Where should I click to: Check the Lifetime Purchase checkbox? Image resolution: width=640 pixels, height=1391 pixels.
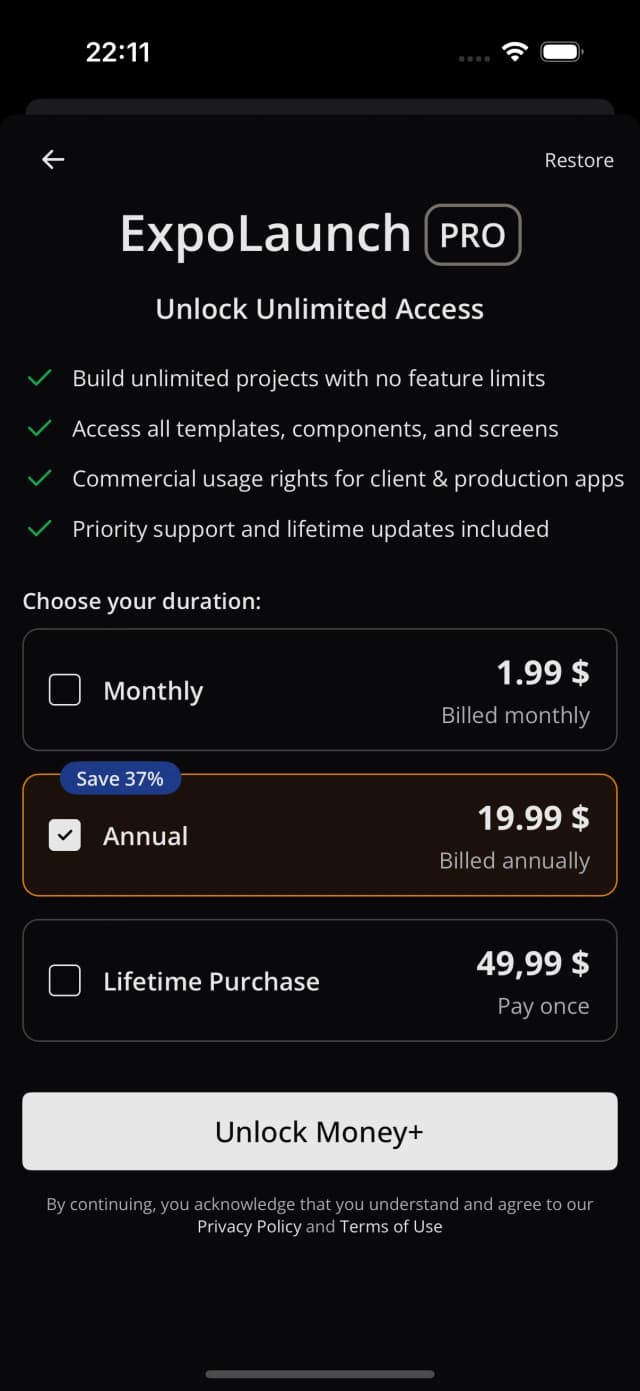pos(65,980)
